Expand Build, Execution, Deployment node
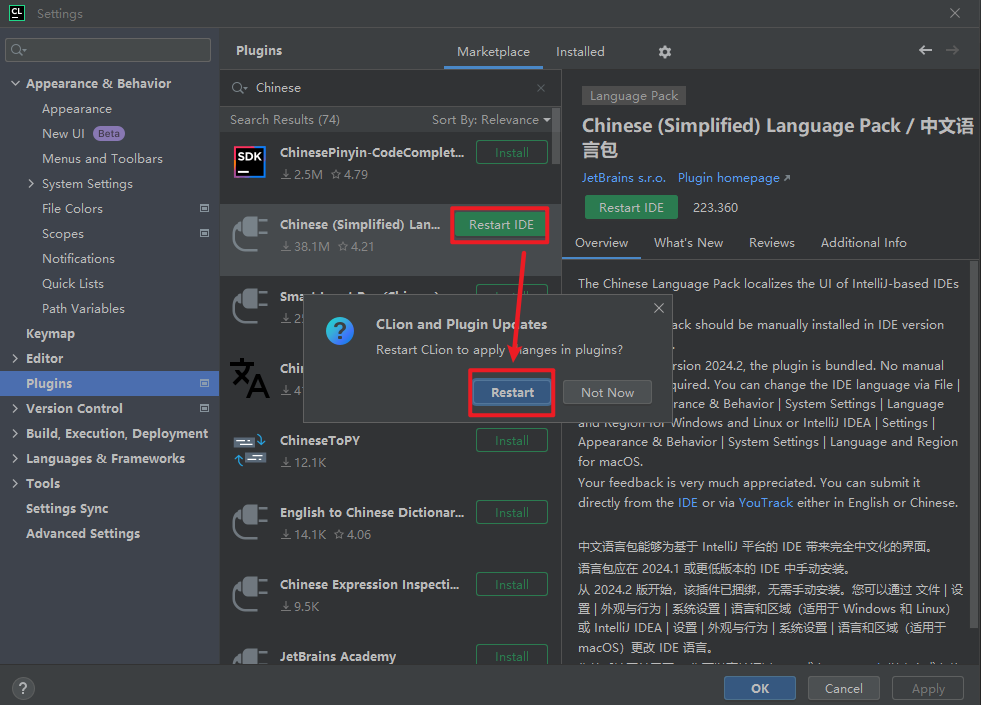The height and width of the screenshot is (705, 981). point(15,434)
